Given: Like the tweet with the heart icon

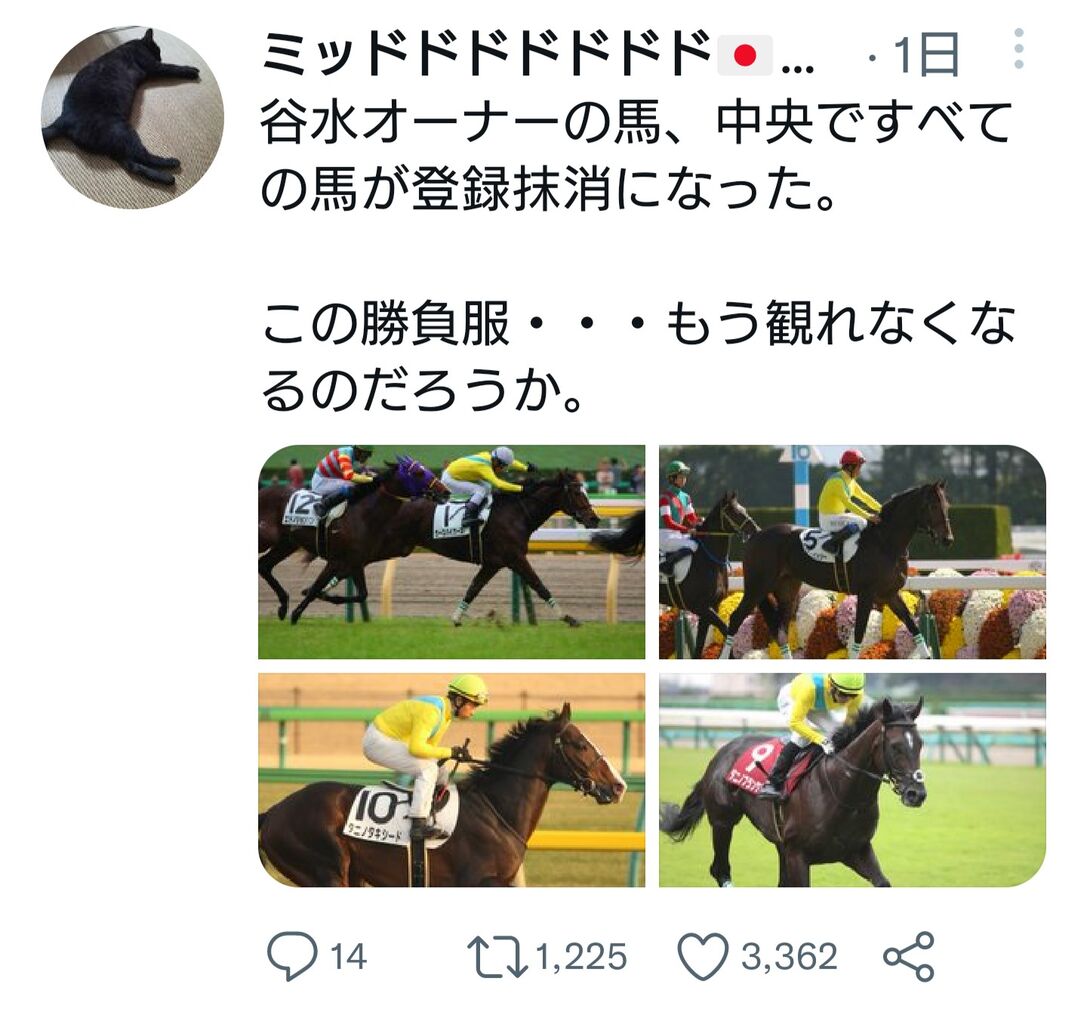Looking at the screenshot, I should 702,957.
